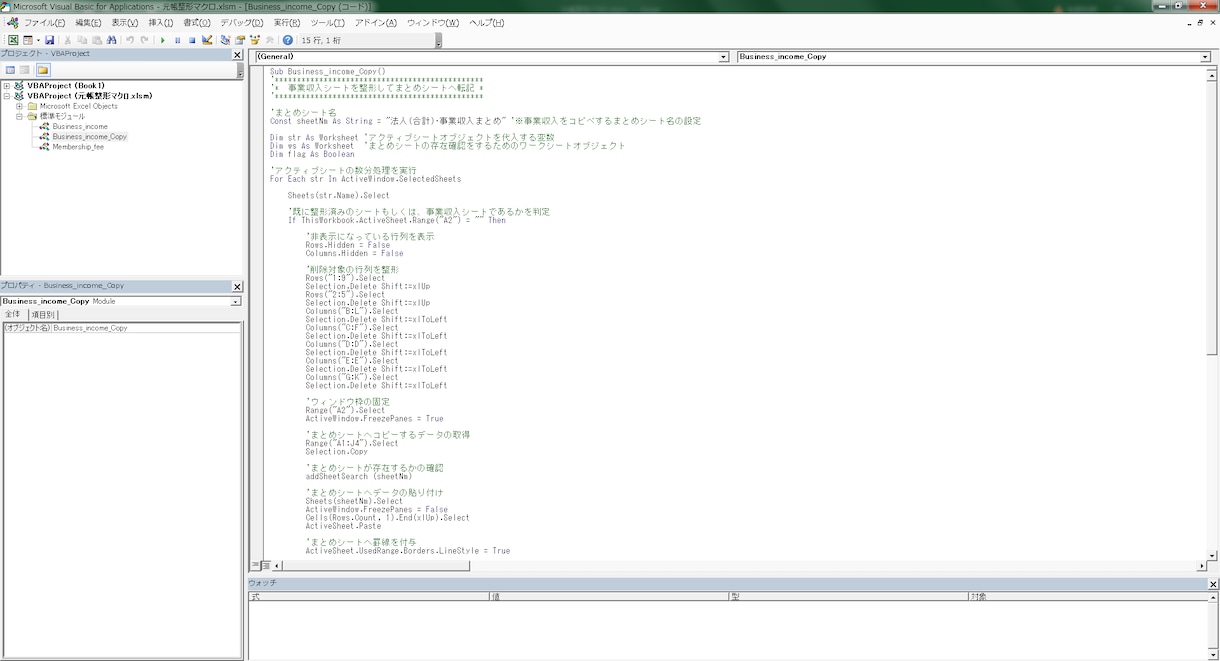Open the ツール(T) menu

tap(327, 22)
